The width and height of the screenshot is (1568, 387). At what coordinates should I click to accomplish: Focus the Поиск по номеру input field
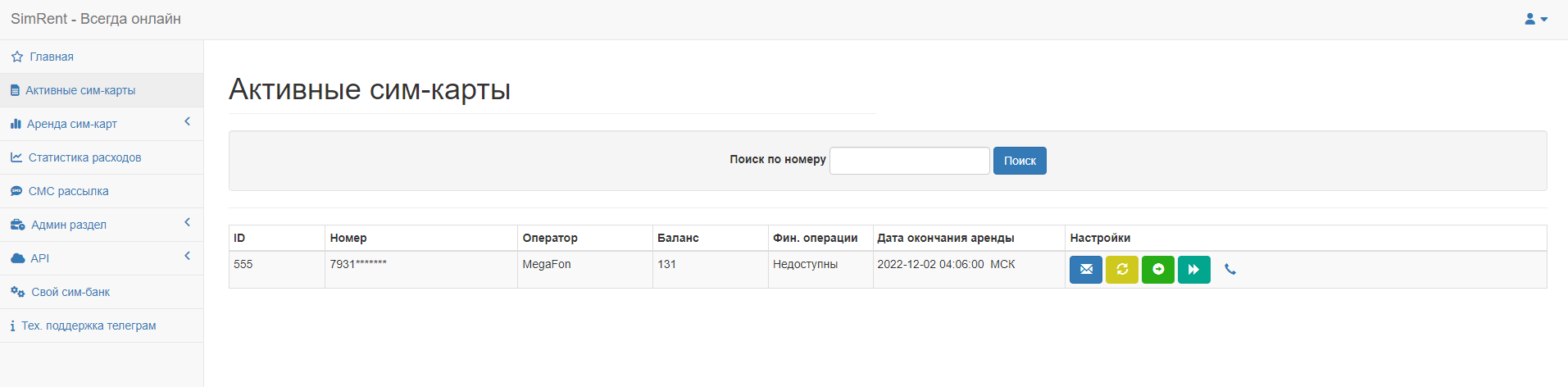click(909, 161)
